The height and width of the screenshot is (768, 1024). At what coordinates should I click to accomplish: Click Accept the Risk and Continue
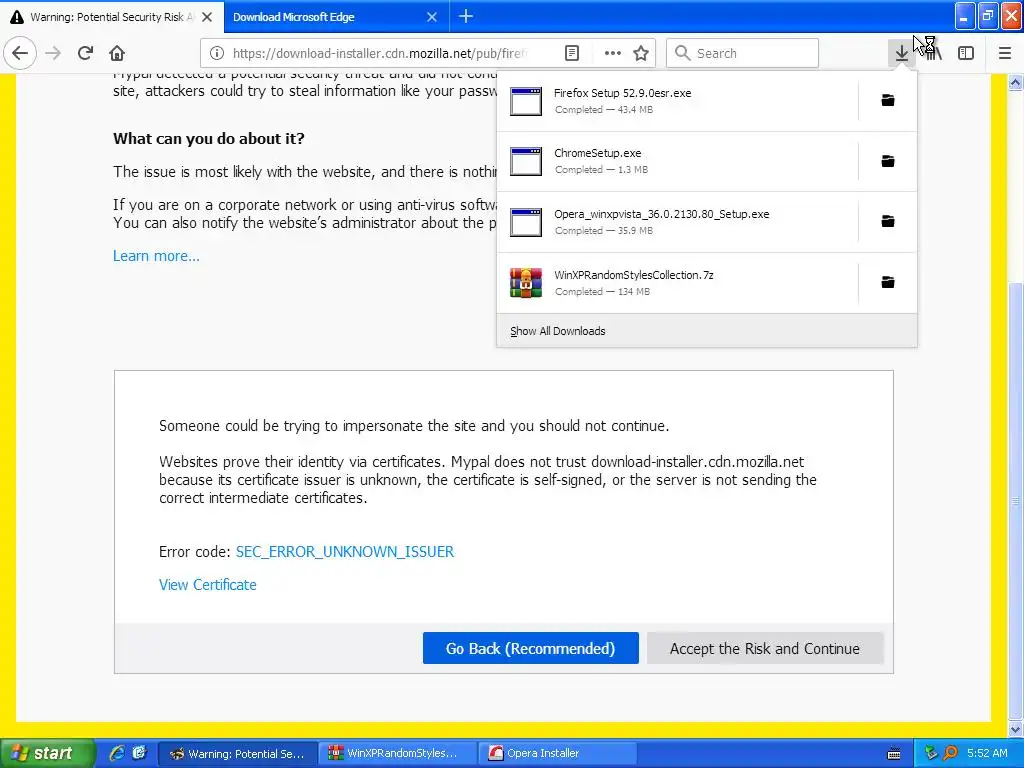click(765, 648)
